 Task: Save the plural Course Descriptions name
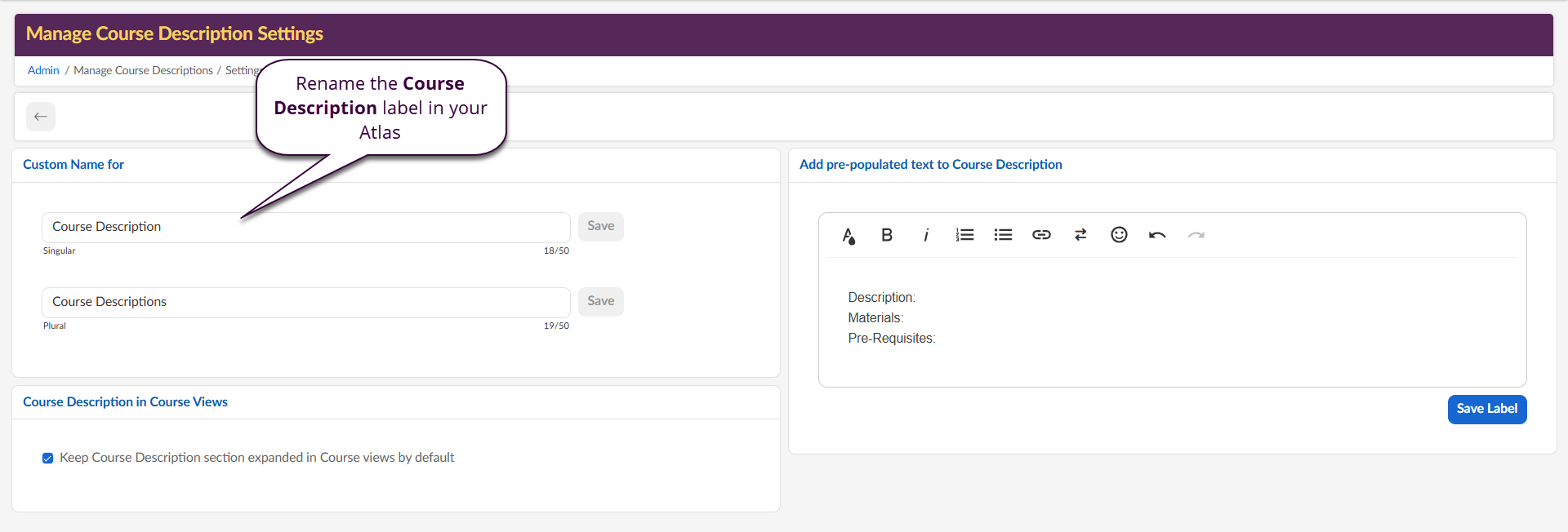pos(600,301)
